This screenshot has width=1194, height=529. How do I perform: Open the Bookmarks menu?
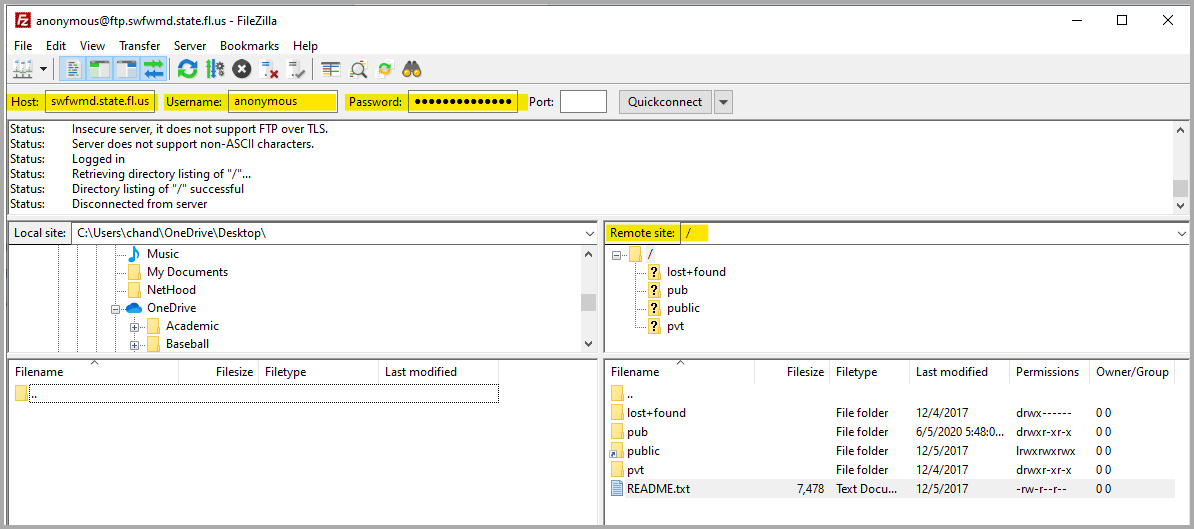coord(249,45)
